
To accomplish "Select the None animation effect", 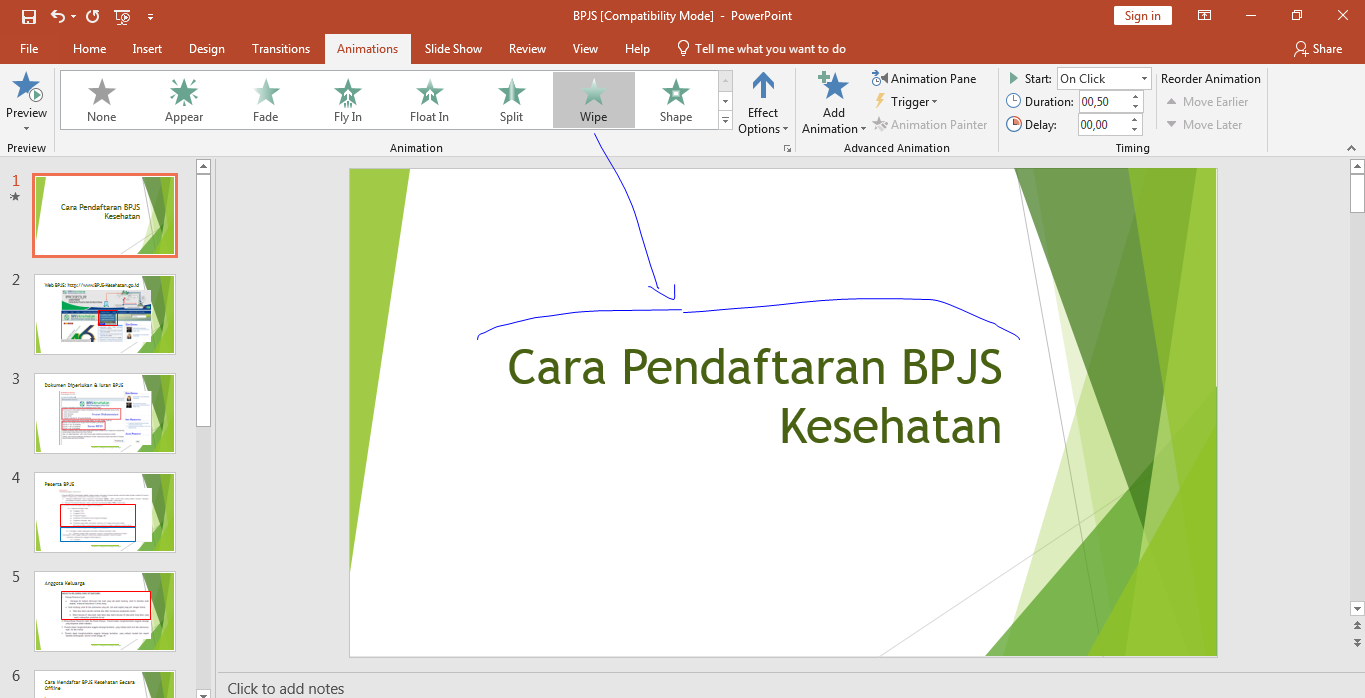I will coord(101,100).
